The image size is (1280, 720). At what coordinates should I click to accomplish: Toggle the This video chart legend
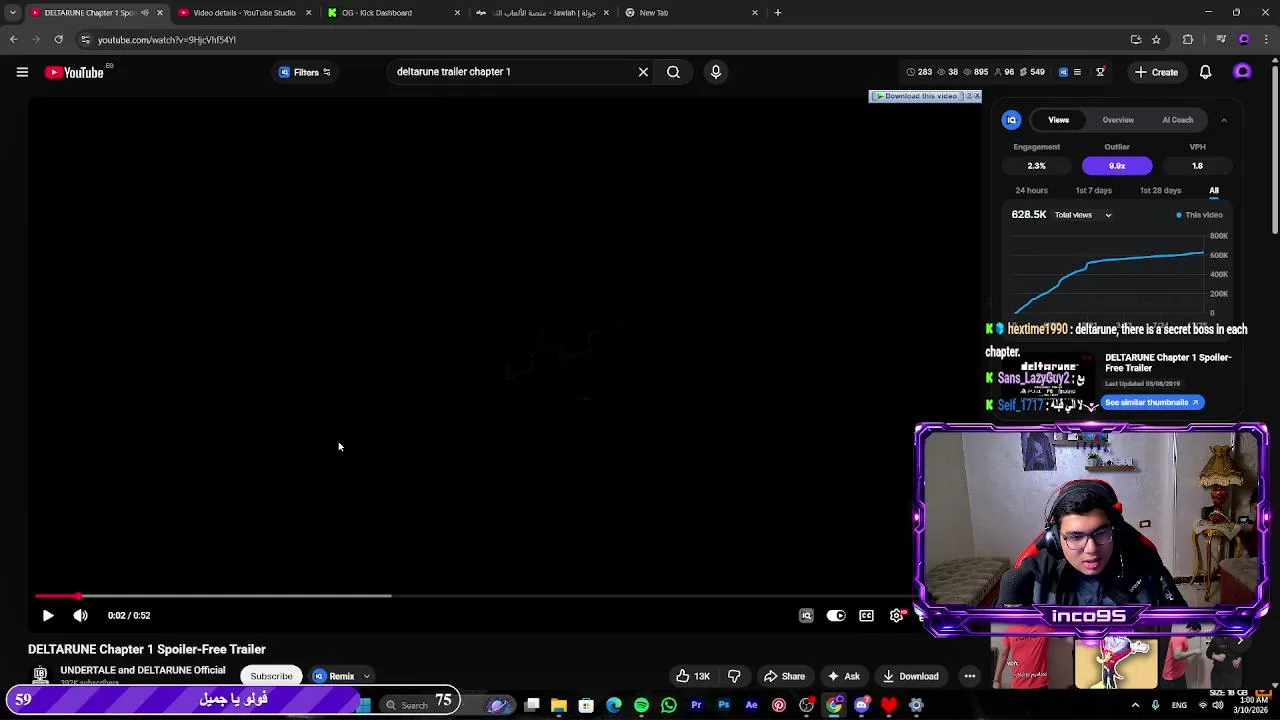[x=1199, y=215]
